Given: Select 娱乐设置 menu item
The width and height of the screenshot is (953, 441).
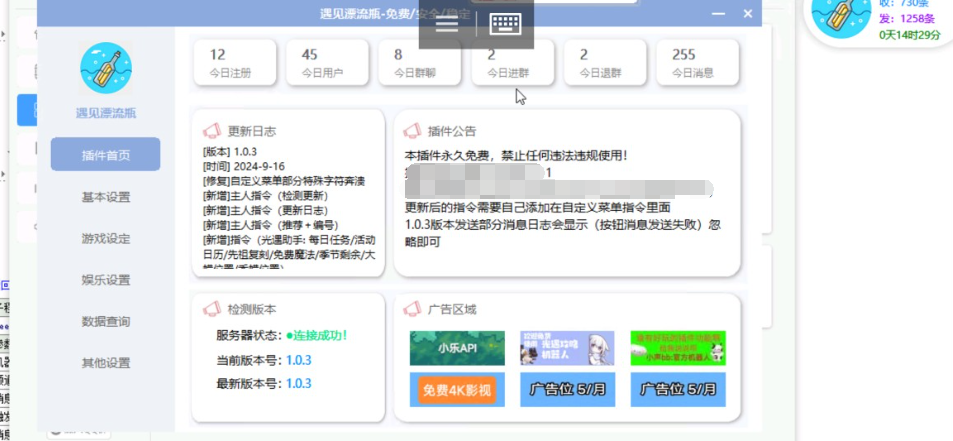Looking at the screenshot, I should point(106,280).
